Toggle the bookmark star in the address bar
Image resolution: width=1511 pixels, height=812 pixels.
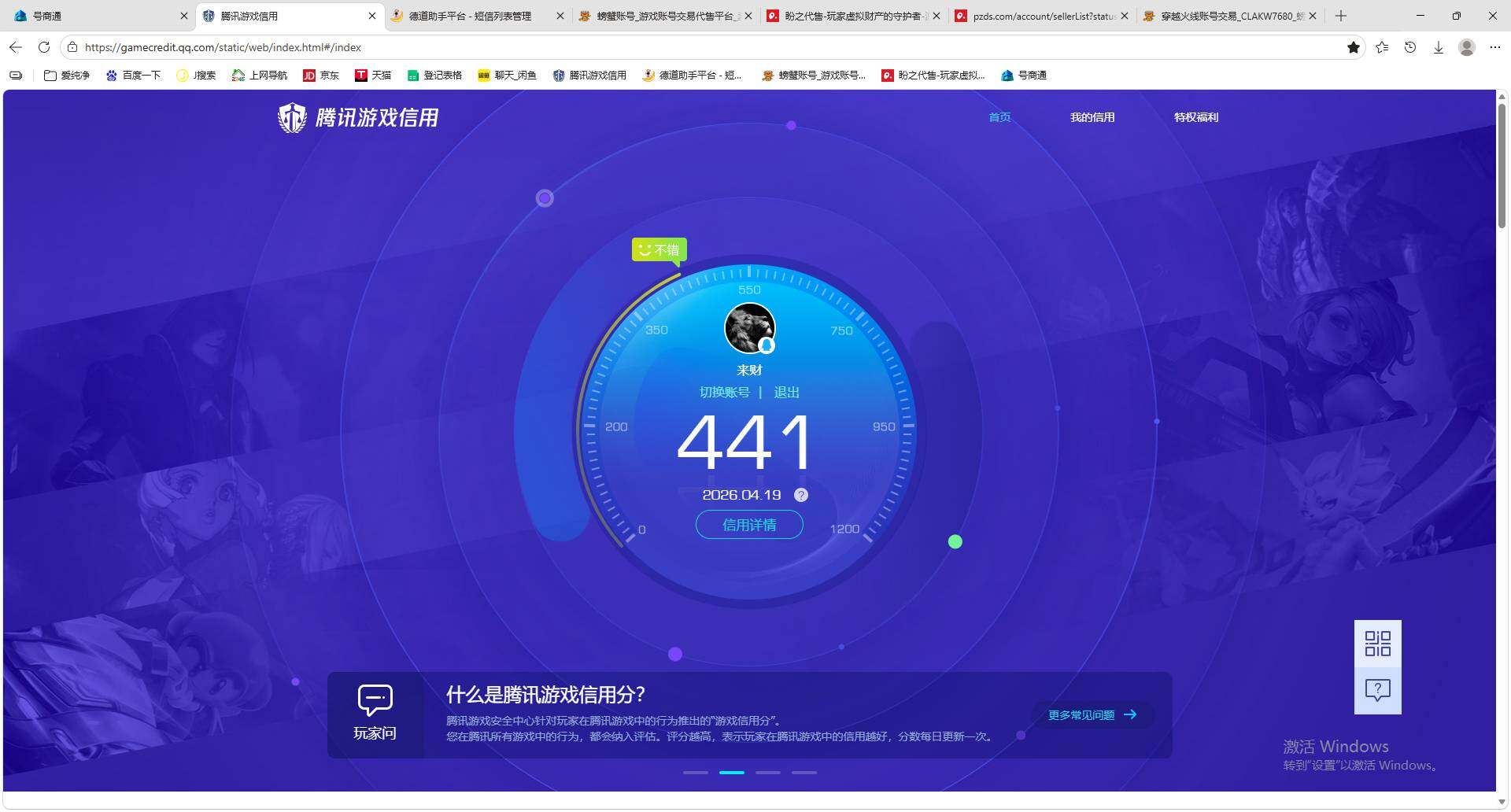coord(1354,47)
